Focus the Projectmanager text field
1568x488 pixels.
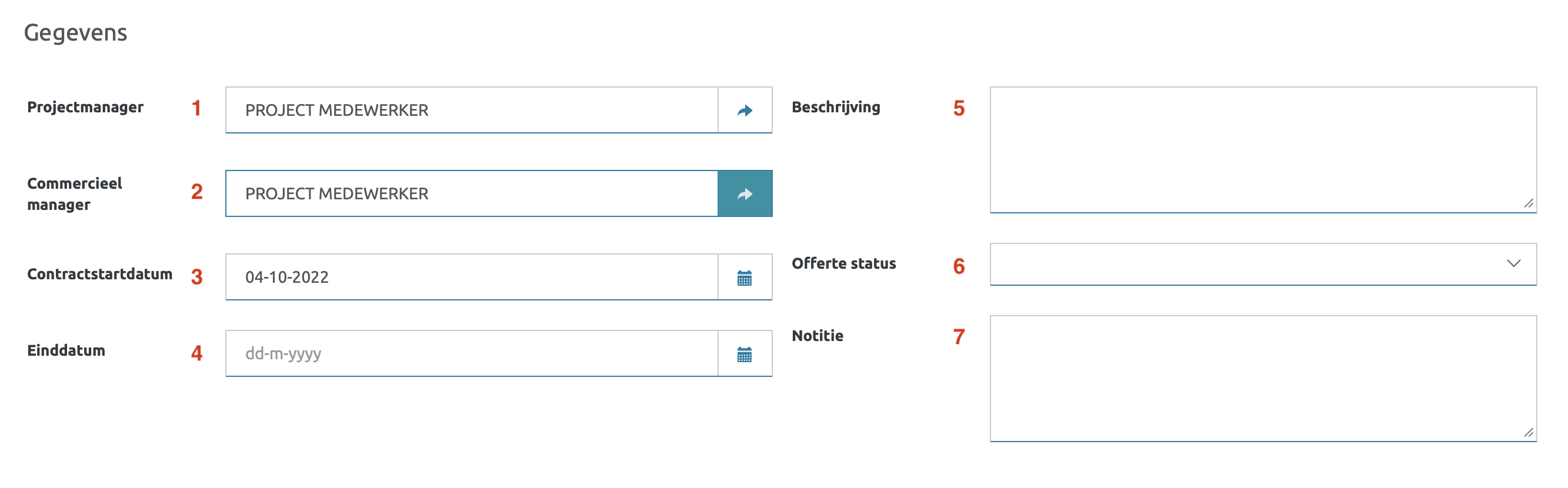(472, 110)
